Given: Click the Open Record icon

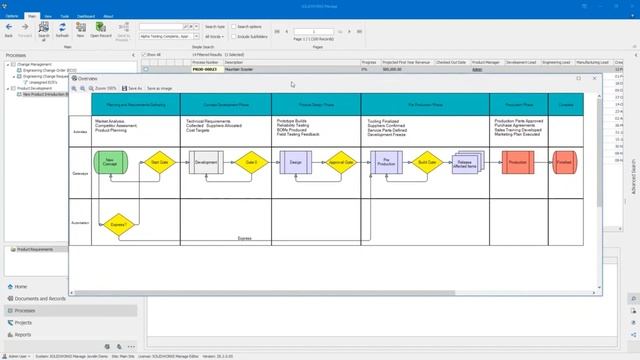Looking at the screenshot, I should tap(101, 30).
